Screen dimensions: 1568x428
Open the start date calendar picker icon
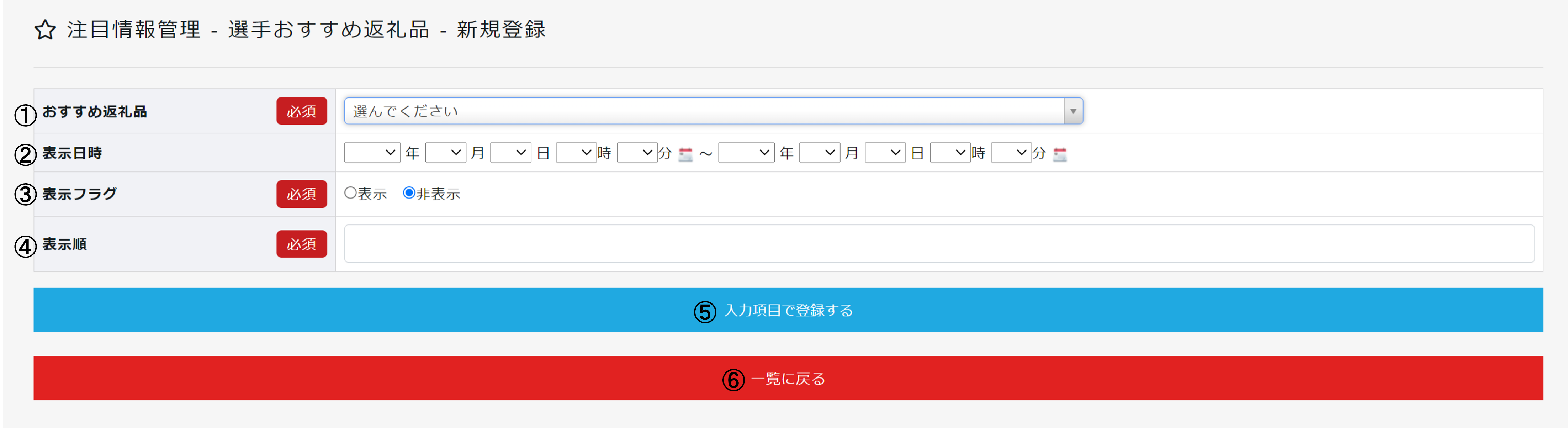[x=685, y=154]
